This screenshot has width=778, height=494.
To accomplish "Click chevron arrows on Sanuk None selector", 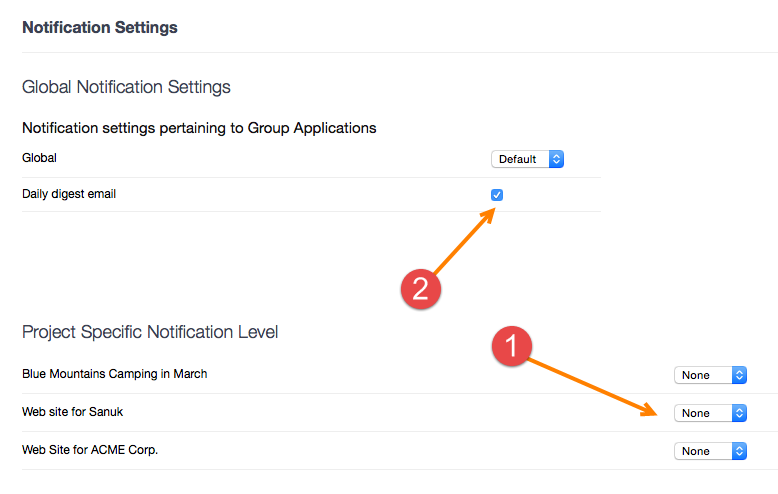I will pyautogui.click(x=739, y=413).
